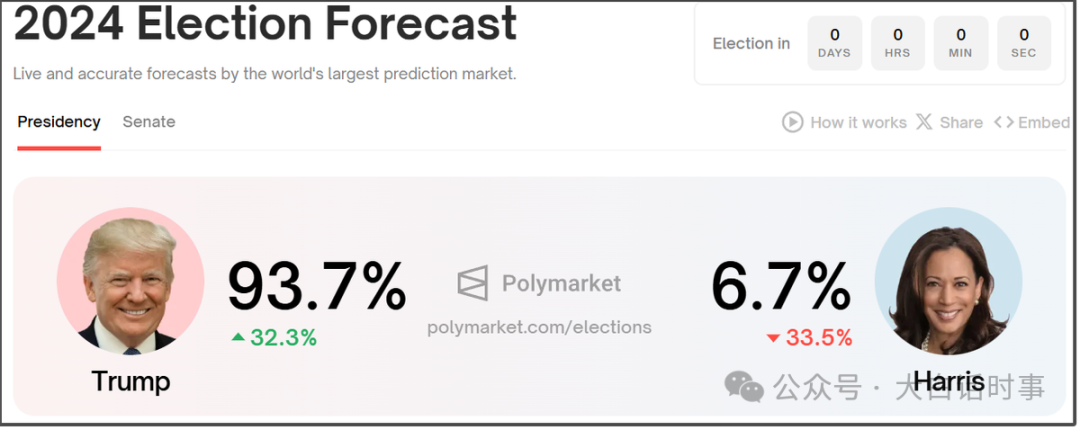This screenshot has width=1080, height=430.
Task: Click Harris's 6.7% forecast value
Action: [781, 285]
